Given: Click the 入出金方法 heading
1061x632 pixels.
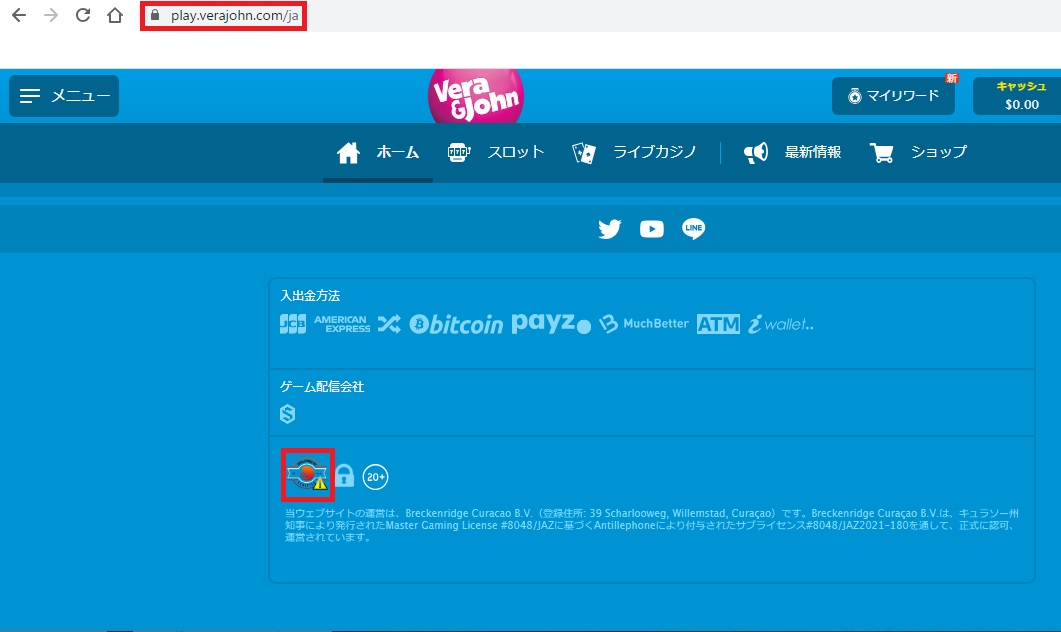Looking at the screenshot, I should [310, 296].
